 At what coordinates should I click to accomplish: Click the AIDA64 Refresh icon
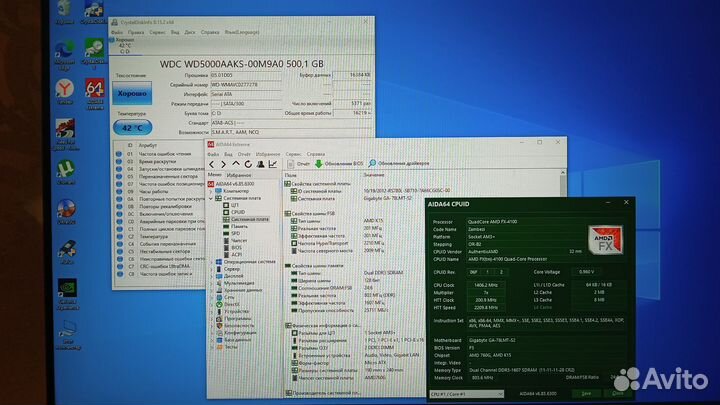click(248, 164)
